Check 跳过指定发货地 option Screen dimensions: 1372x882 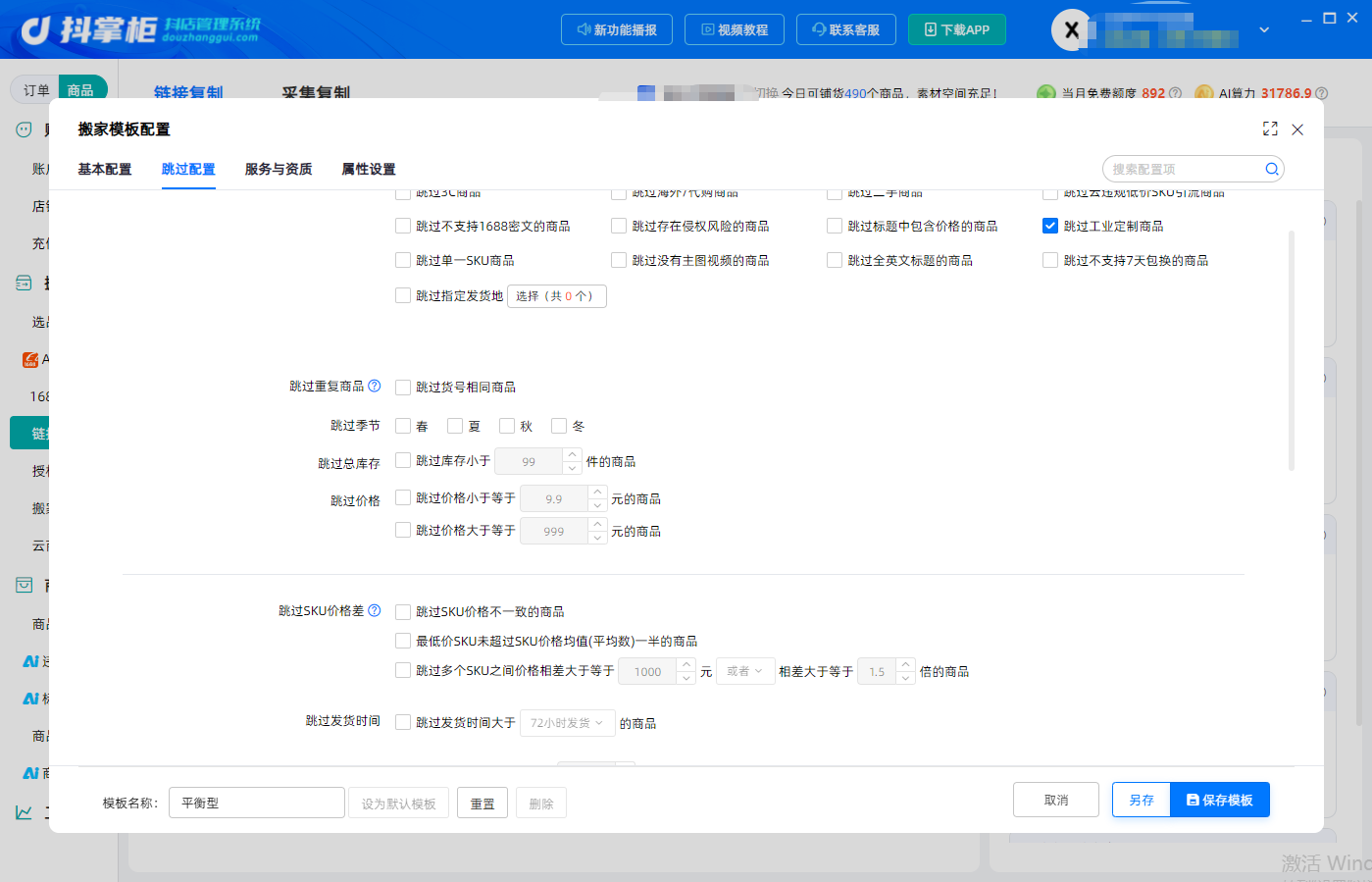403,295
